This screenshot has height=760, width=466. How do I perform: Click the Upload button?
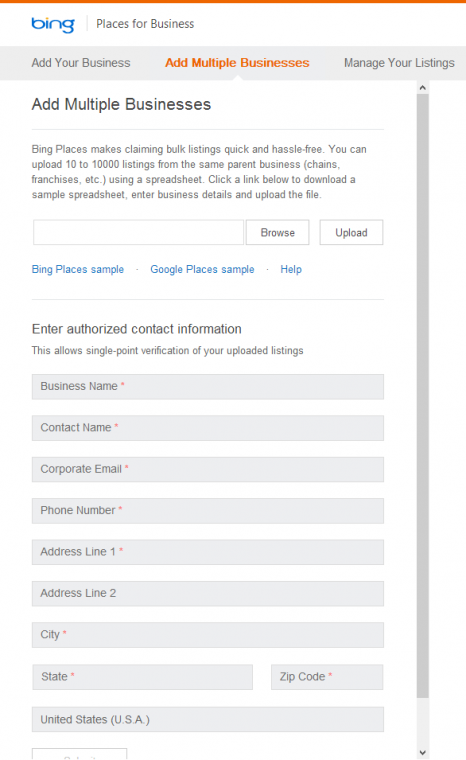[x=351, y=233]
